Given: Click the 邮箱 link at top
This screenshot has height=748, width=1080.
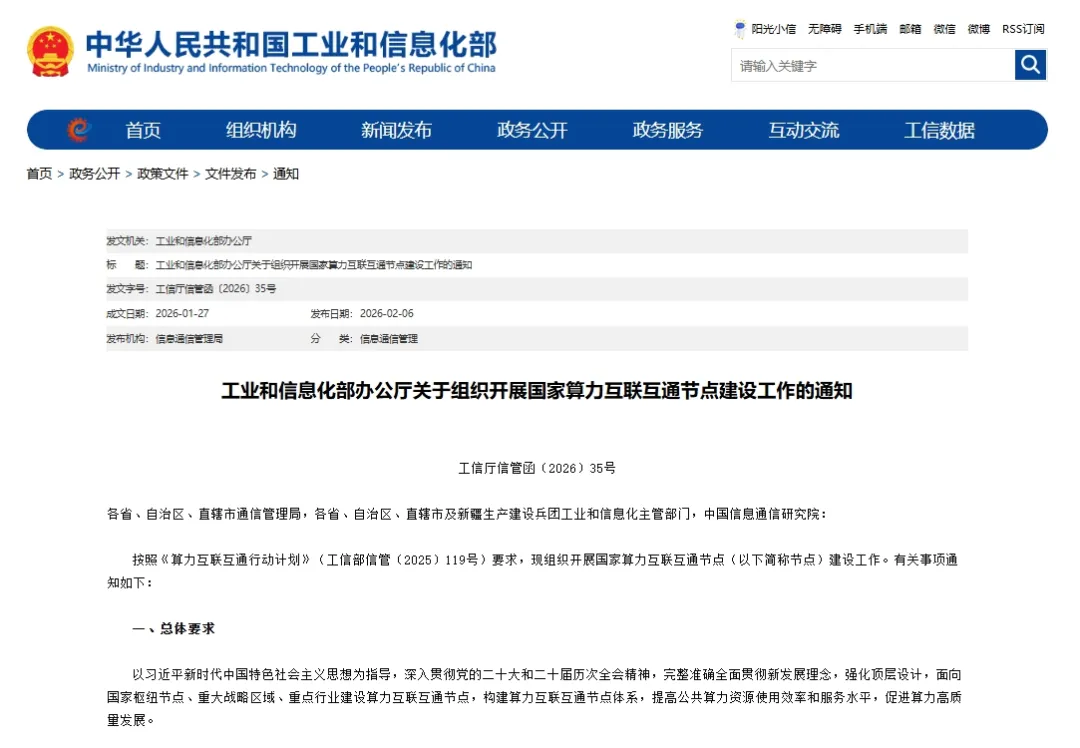Looking at the screenshot, I should tap(910, 29).
